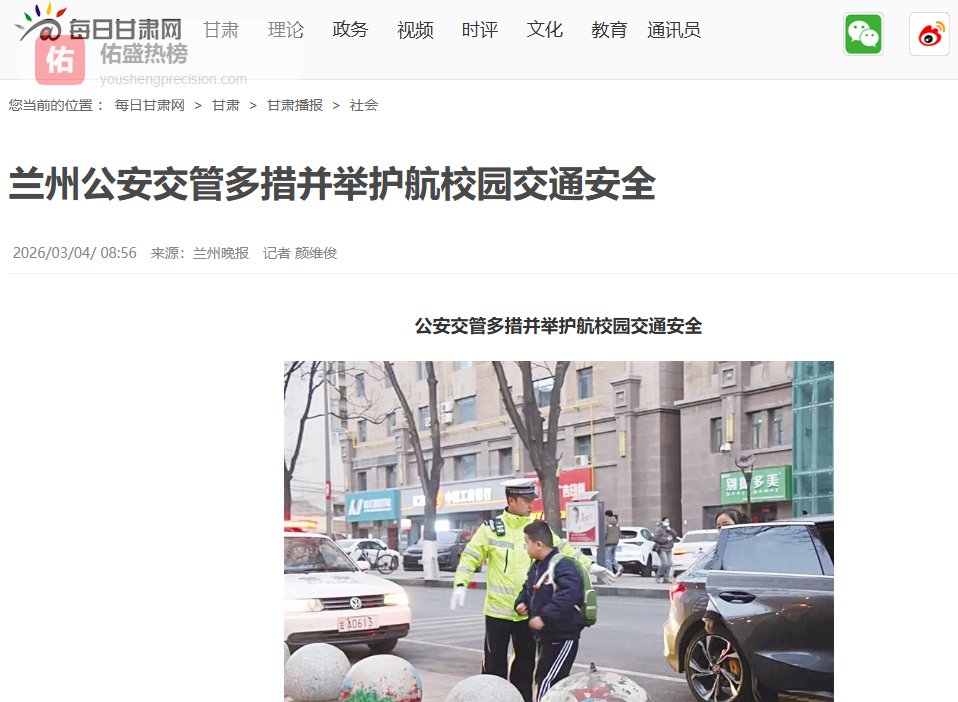Click the red 佑 watermark icon

pyautogui.click(x=60, y=60)
